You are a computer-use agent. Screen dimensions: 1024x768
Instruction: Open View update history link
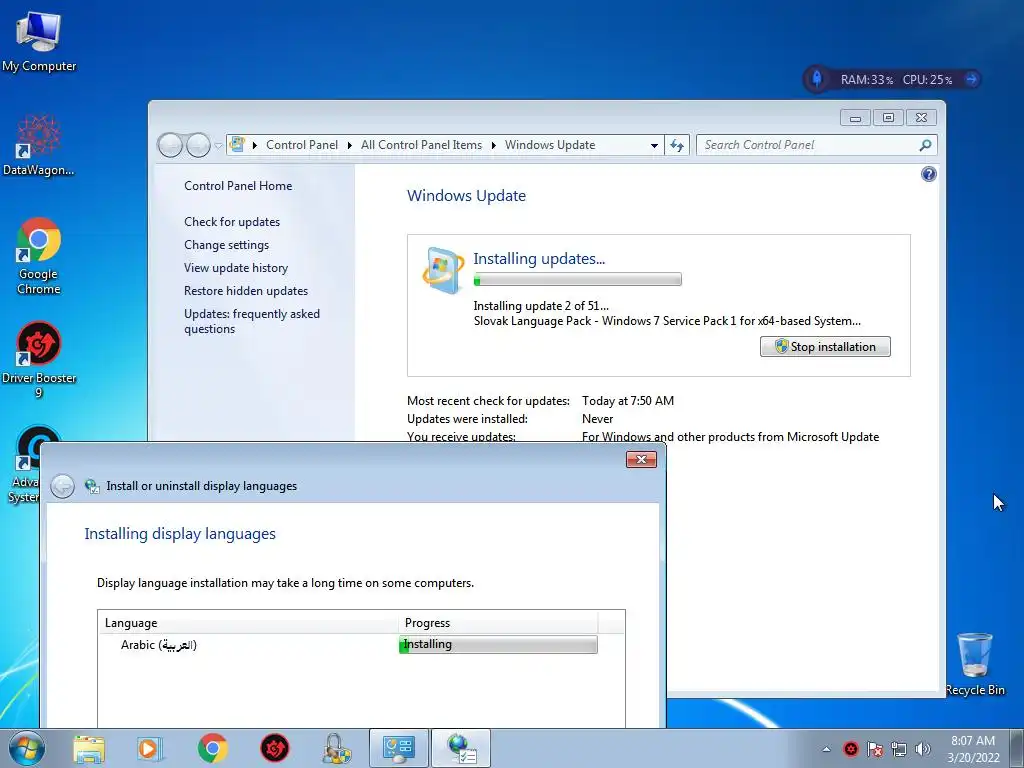pyautogui.click(x=236, y=267)
